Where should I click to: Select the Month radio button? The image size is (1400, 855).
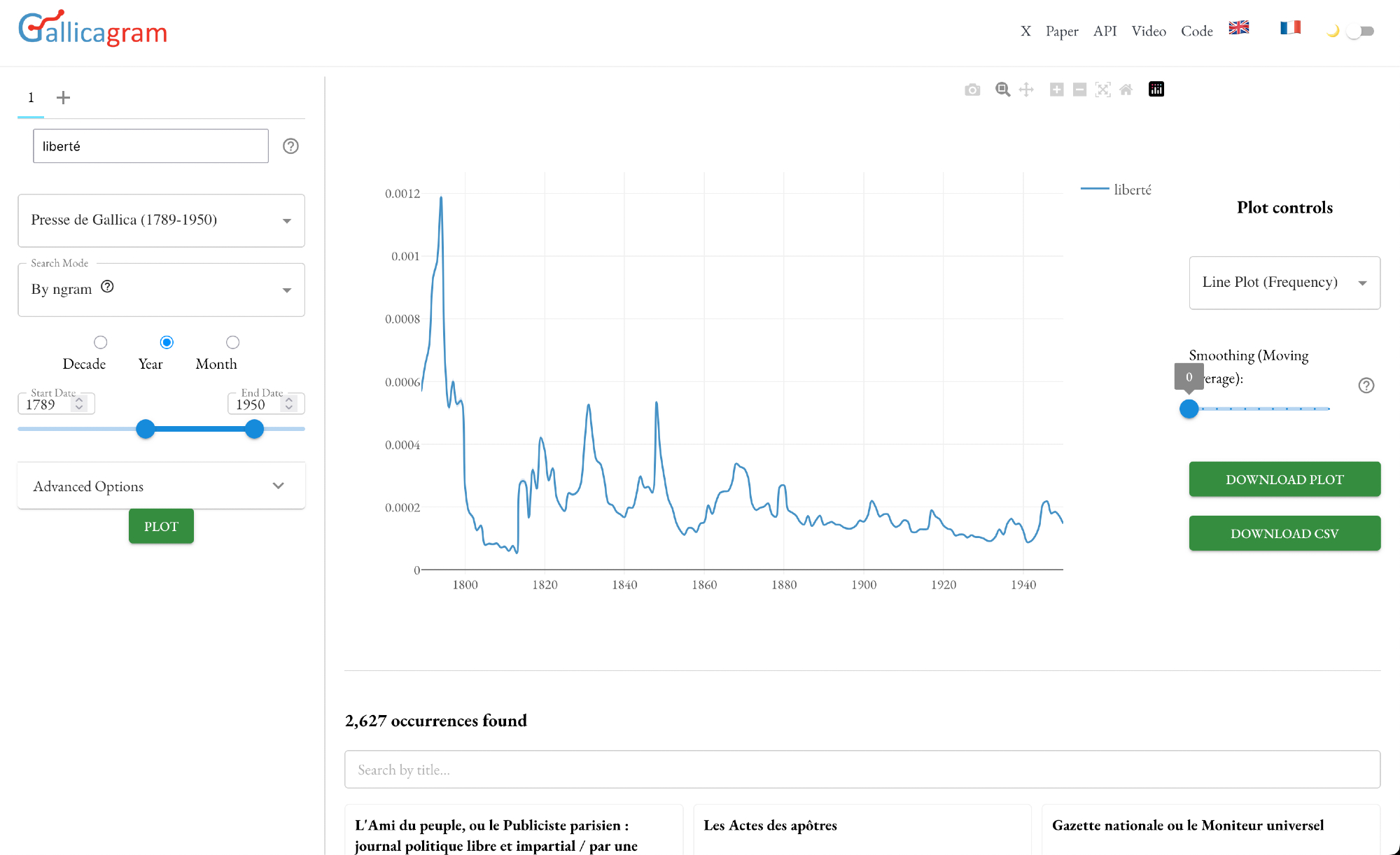232,342
